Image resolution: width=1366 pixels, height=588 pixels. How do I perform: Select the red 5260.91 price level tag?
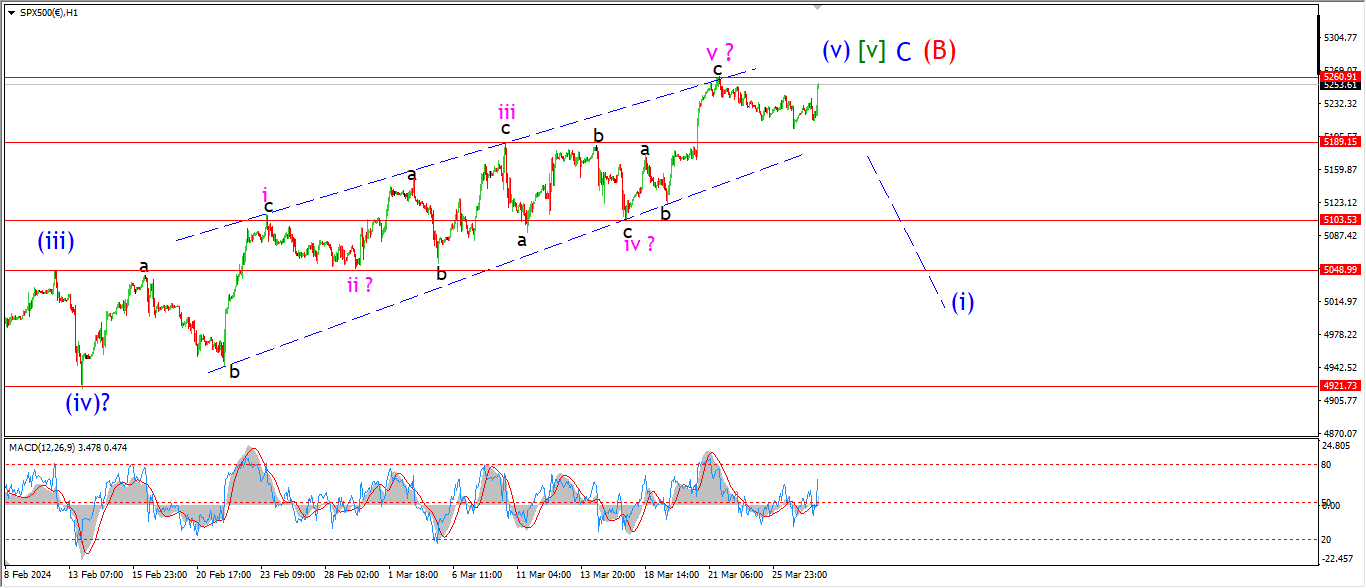click(x=1340, y=76)
